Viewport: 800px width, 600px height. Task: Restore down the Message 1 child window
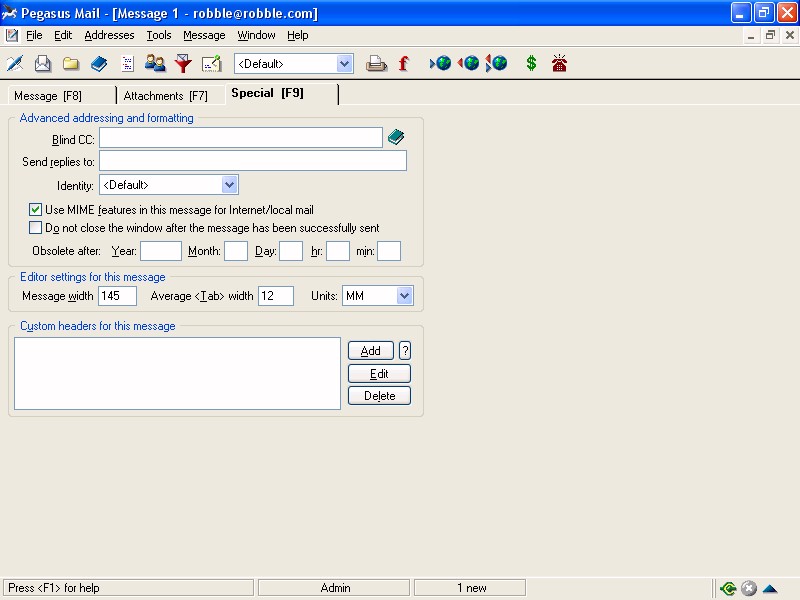click(770, 35)
